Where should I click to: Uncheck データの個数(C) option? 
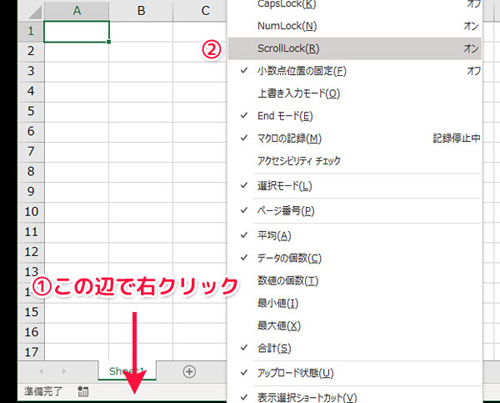(354, 258)
